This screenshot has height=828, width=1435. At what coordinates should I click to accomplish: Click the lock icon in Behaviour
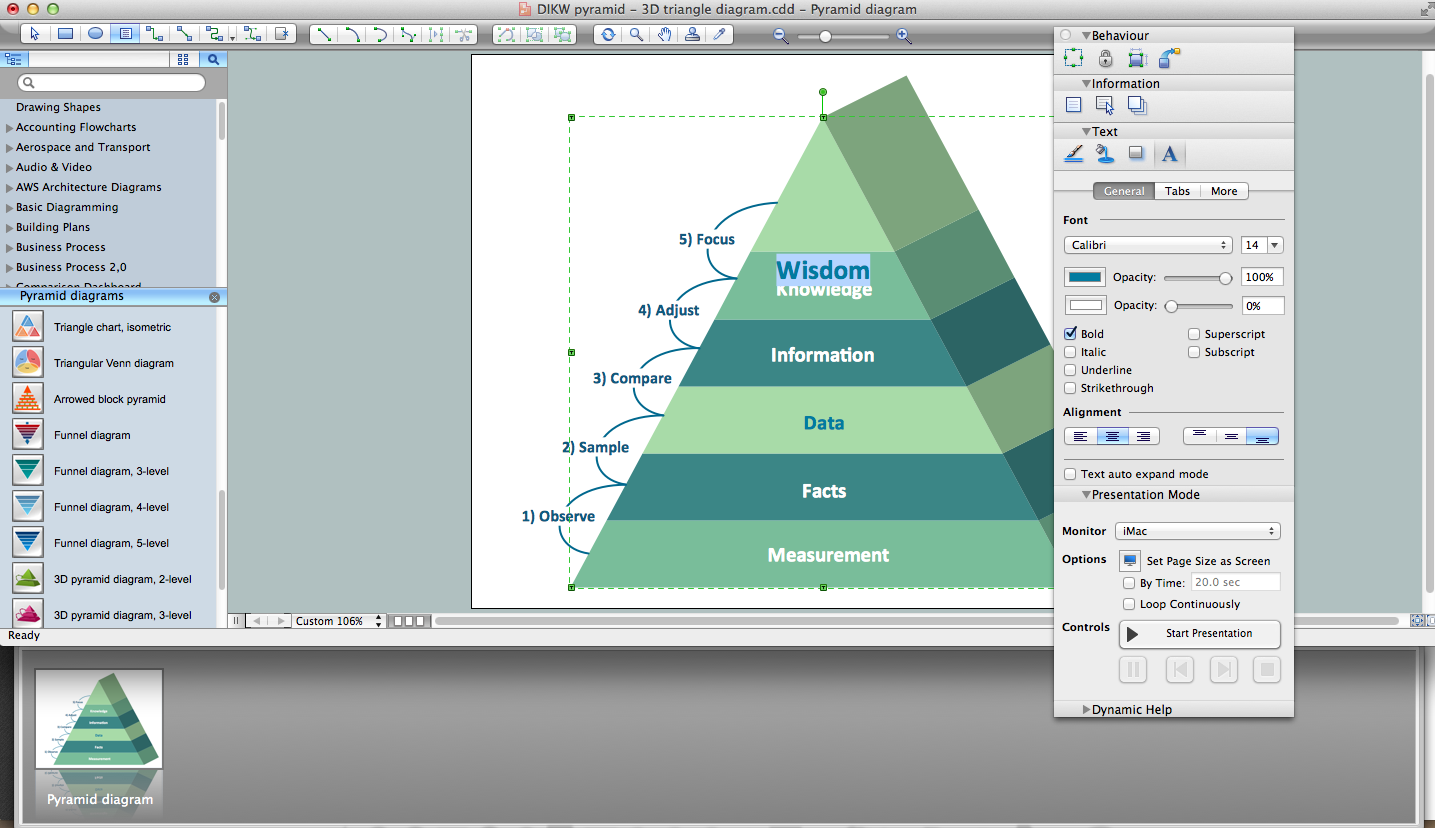pyautogui.click(x=1105, y=59)
